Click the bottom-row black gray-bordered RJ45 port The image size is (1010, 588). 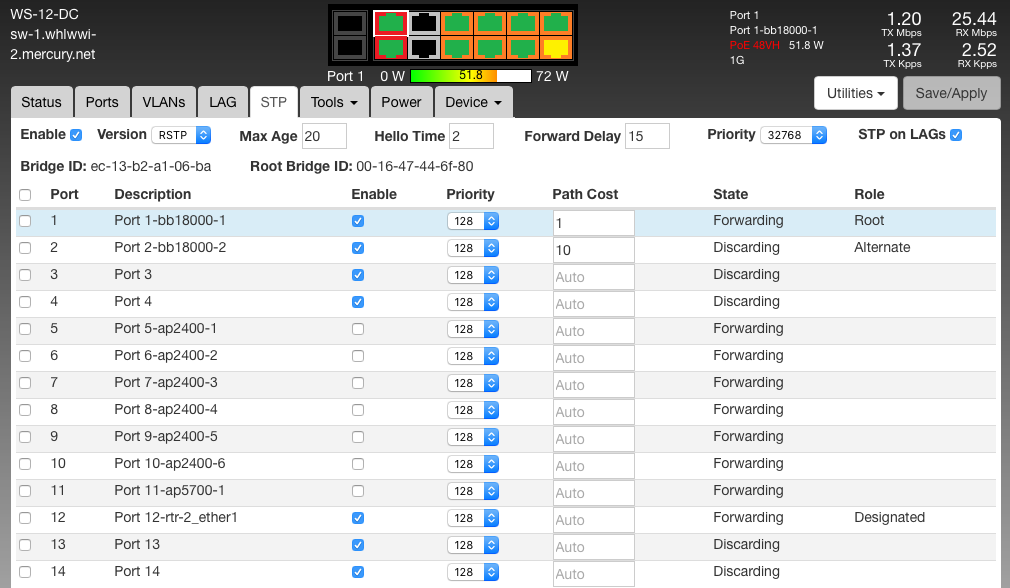(x=424, y=47)
